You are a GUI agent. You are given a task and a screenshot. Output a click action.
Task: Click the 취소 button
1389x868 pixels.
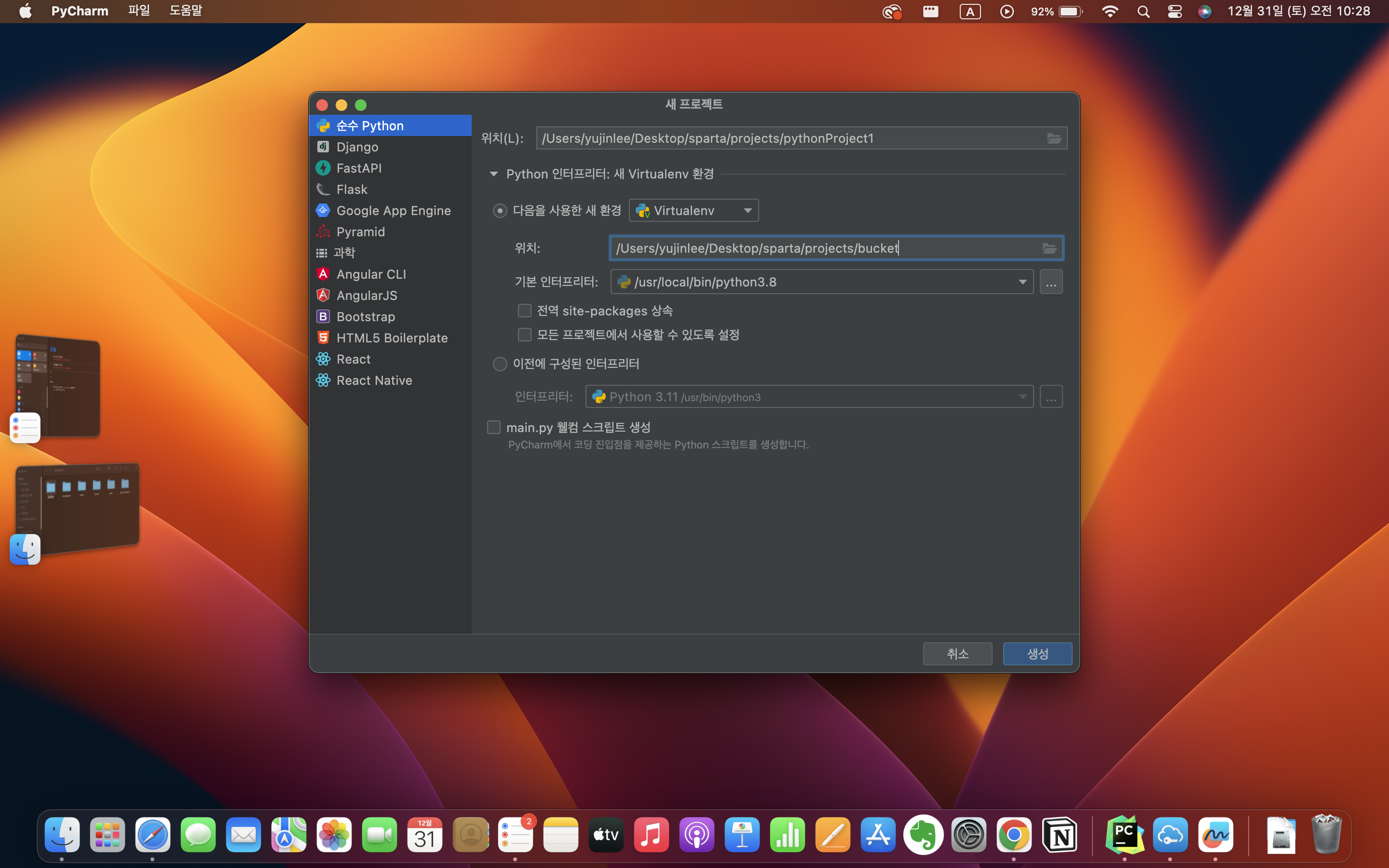pos(957,654)
